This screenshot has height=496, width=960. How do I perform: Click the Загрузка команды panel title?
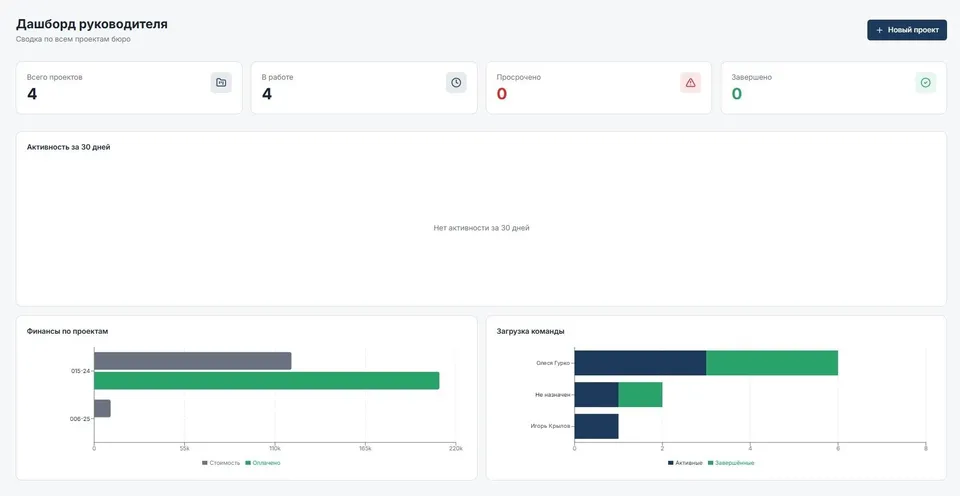tap(530, 331)
